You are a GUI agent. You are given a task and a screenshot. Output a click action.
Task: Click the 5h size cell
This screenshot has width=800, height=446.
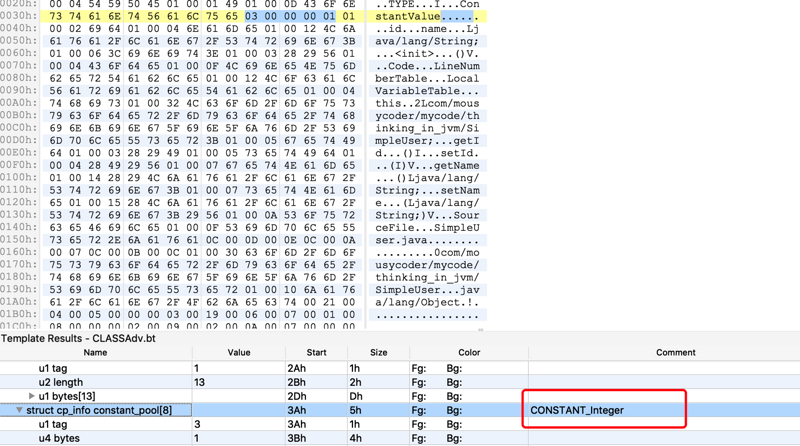(x=355, y=410)
